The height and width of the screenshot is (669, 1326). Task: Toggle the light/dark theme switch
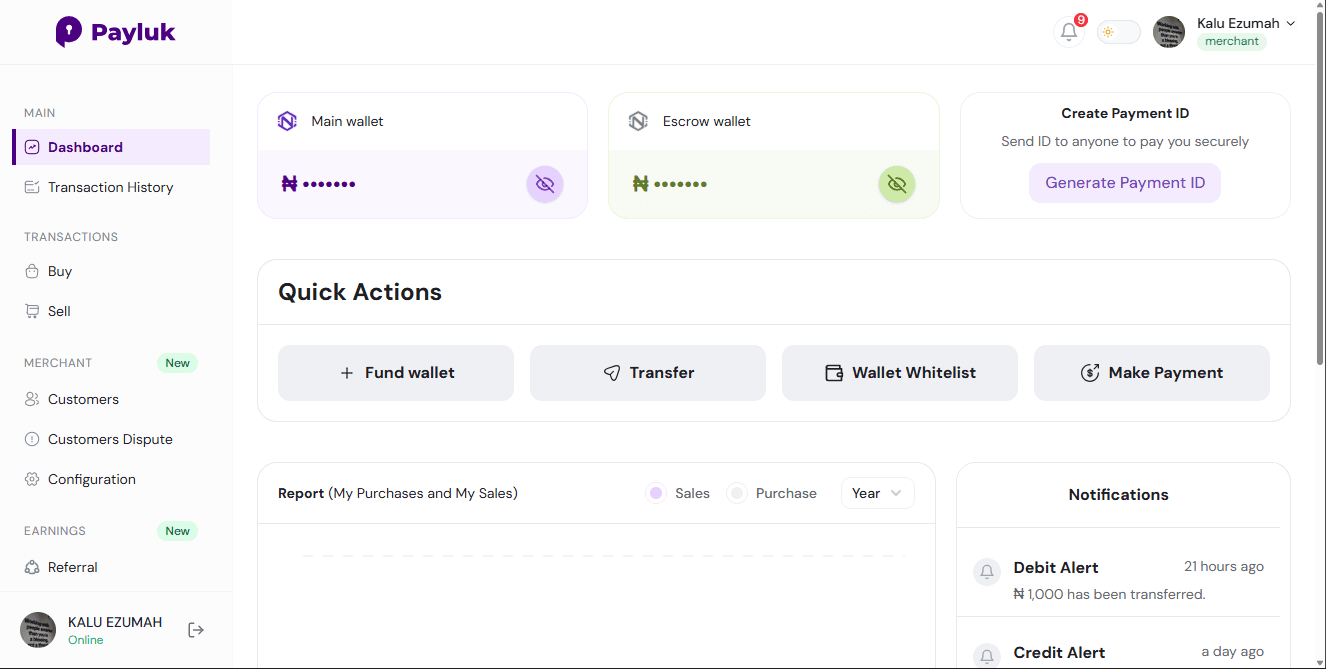pos(1118,31)
